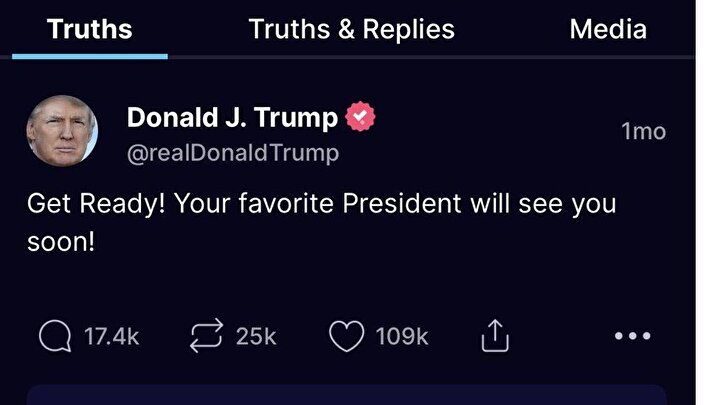
Task: Click the 25k ReTruth count
Action: click(255, 338)
